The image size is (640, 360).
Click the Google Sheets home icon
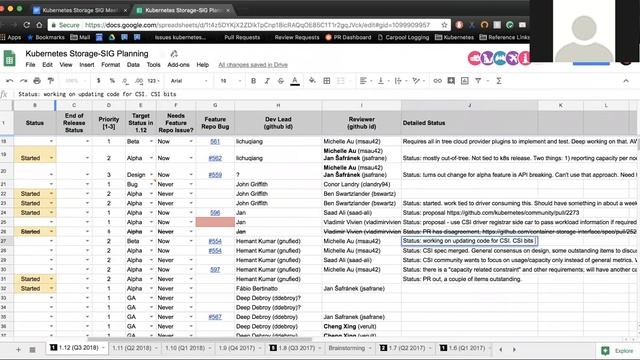pyautogui.click(x=9, y=58)
